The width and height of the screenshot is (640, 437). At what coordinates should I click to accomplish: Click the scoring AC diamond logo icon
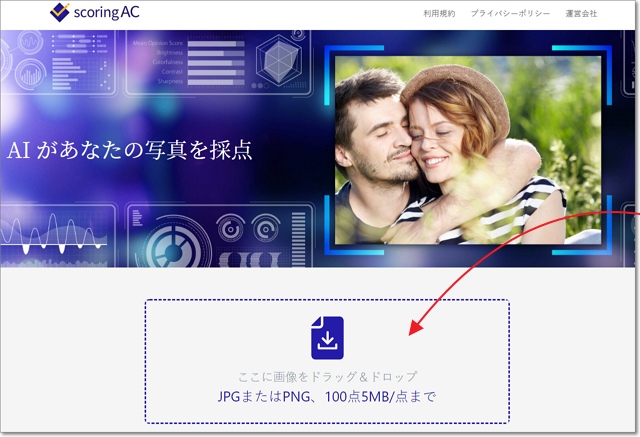62,13
